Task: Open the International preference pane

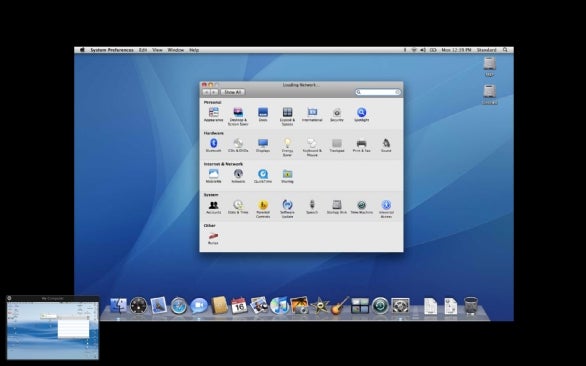Action: pyautogui.click(x=312, y=114)
